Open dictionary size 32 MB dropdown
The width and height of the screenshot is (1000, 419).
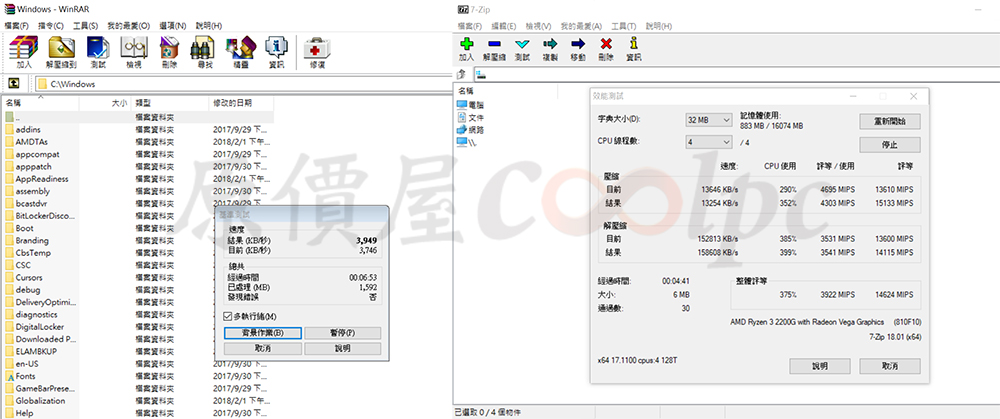709,120
